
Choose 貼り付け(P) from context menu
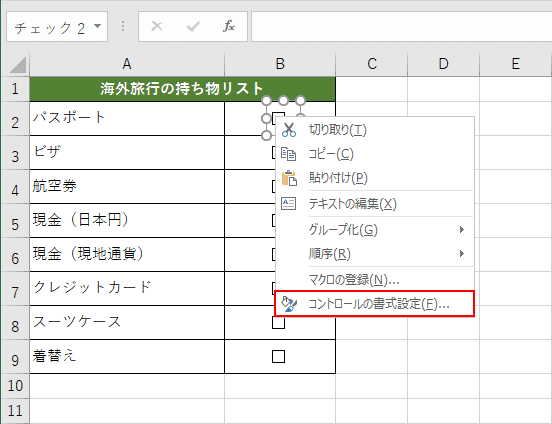(x=375, y=178)
